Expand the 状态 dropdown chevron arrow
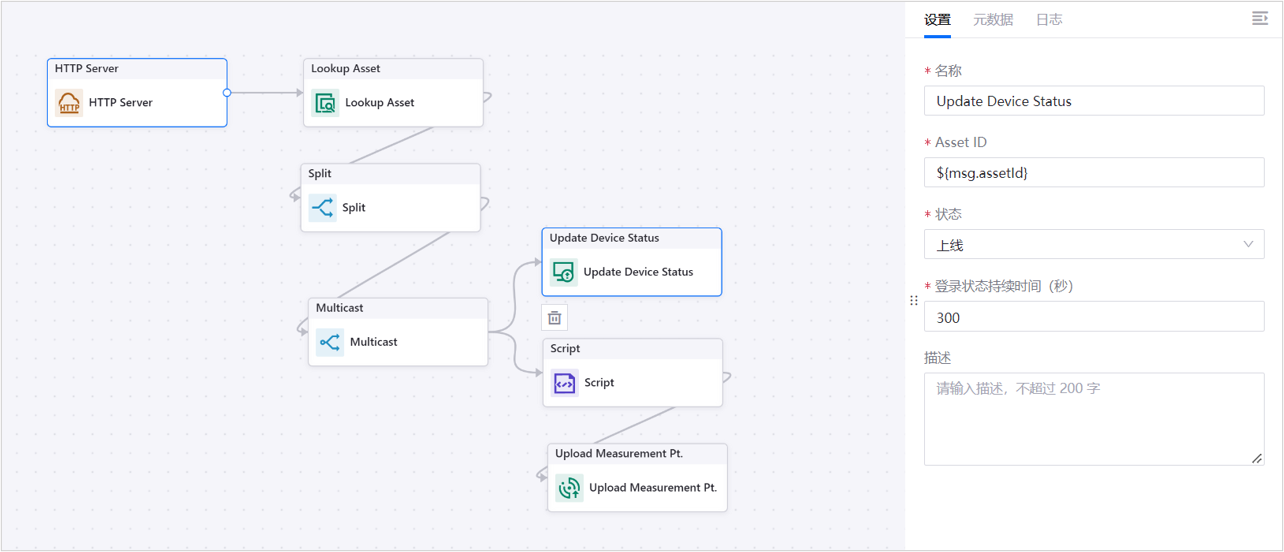 (1248, 245)
